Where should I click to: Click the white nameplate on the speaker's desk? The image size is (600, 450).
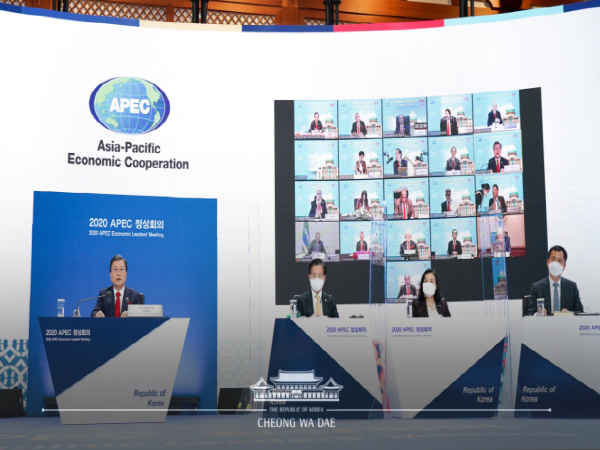[x=145, y=310]
